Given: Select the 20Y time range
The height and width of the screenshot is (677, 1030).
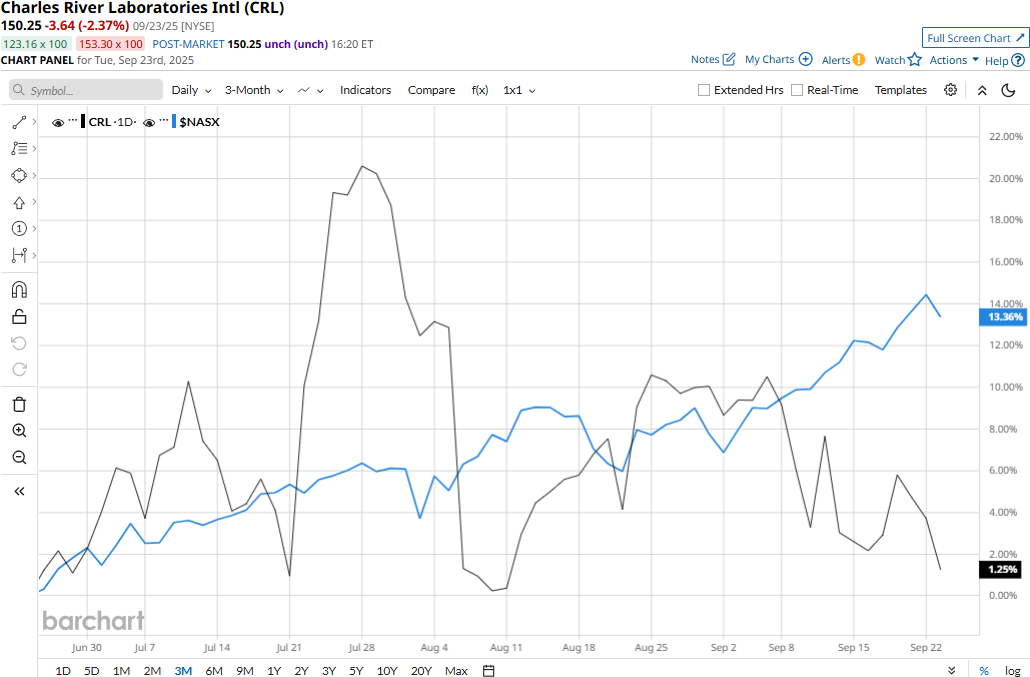Looking at the screenshot, I should click(421, 670).
